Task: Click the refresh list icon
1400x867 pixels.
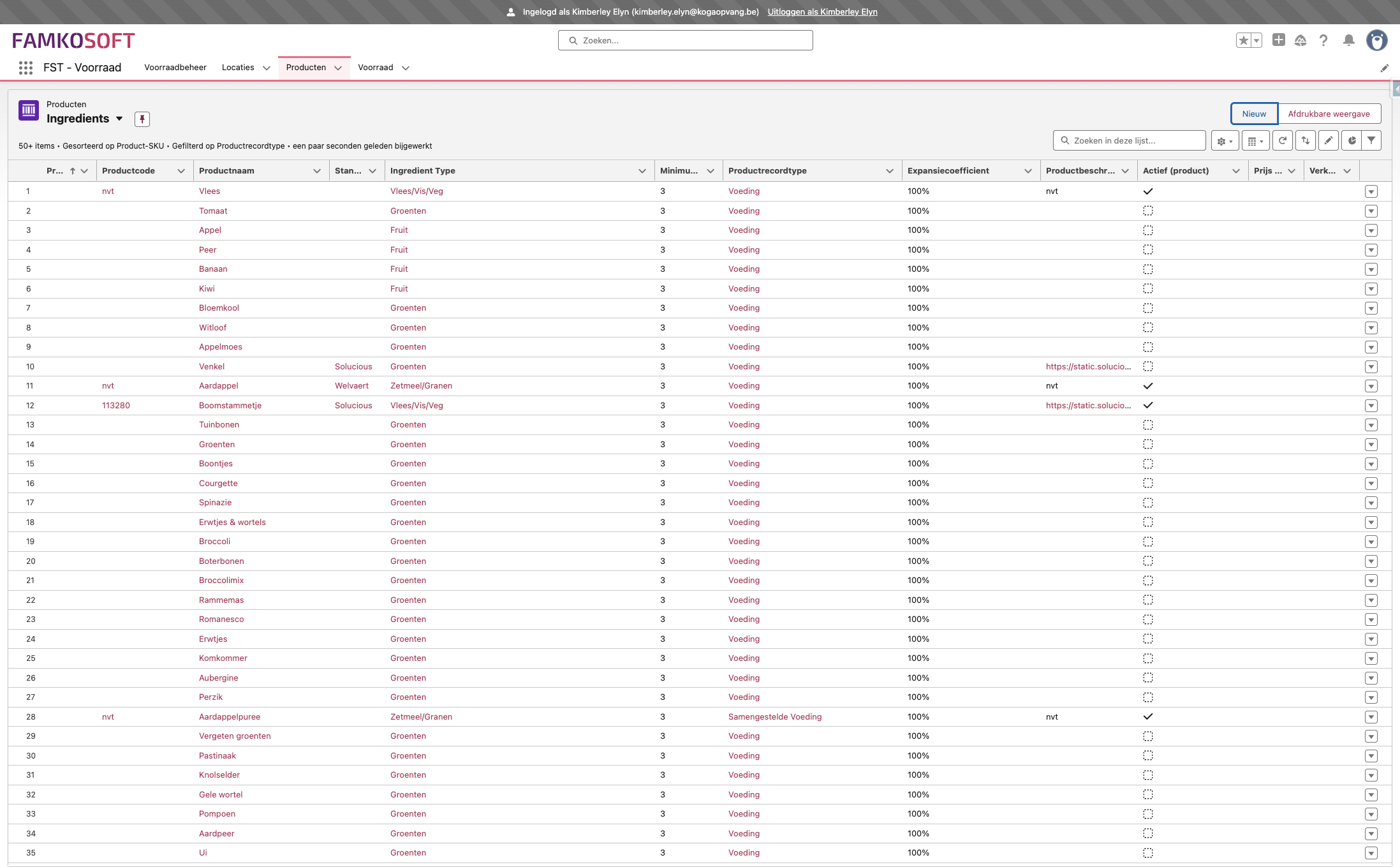Action: 1282,140
